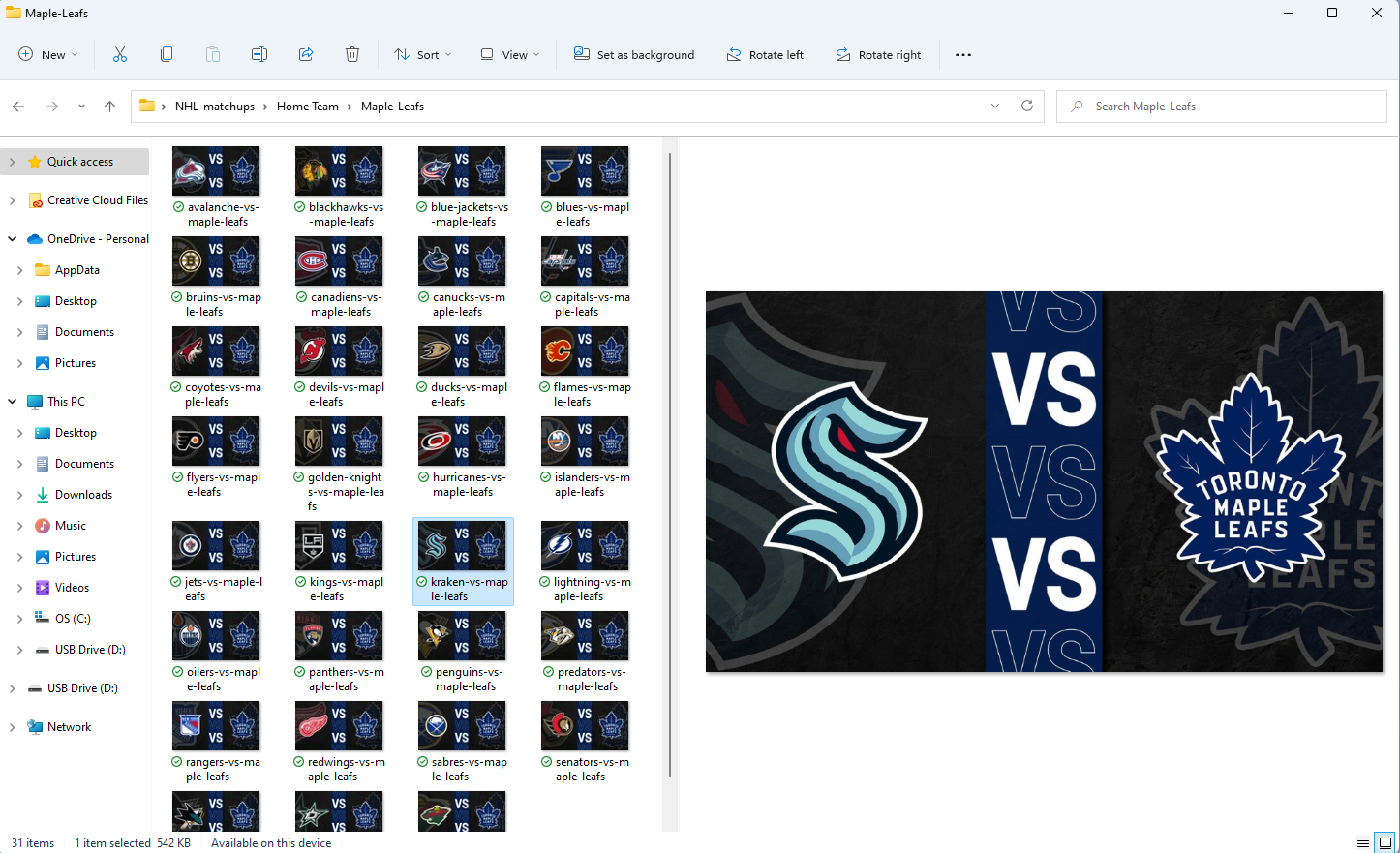Click the Delete icon on the toolbar
Screen dimensions: 1400x853
tap(351, 54)
